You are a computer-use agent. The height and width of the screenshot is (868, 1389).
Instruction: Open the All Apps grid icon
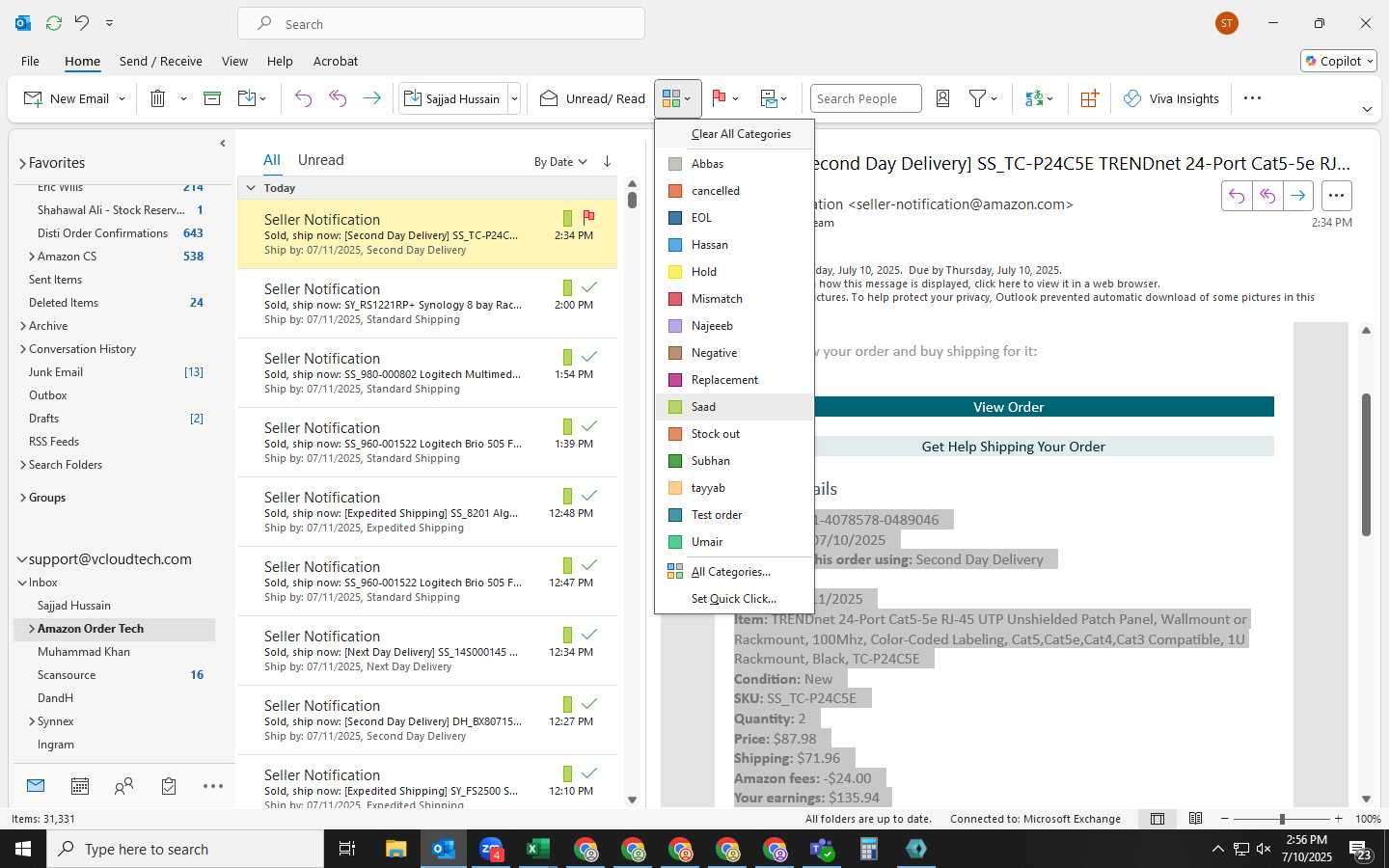point(1089,98)
